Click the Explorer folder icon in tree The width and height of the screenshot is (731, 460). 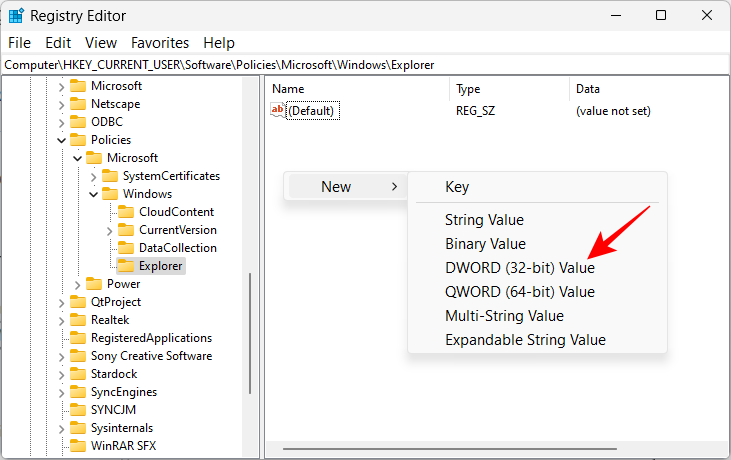click(125, 266)
